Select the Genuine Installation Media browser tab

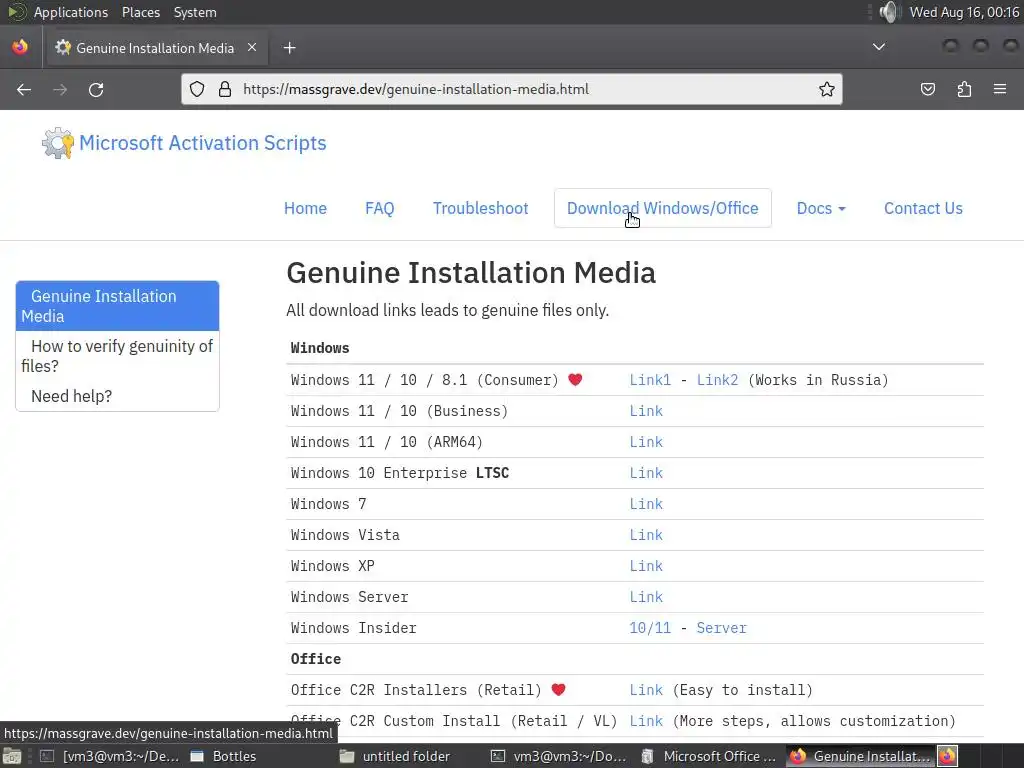click(155, 48)
